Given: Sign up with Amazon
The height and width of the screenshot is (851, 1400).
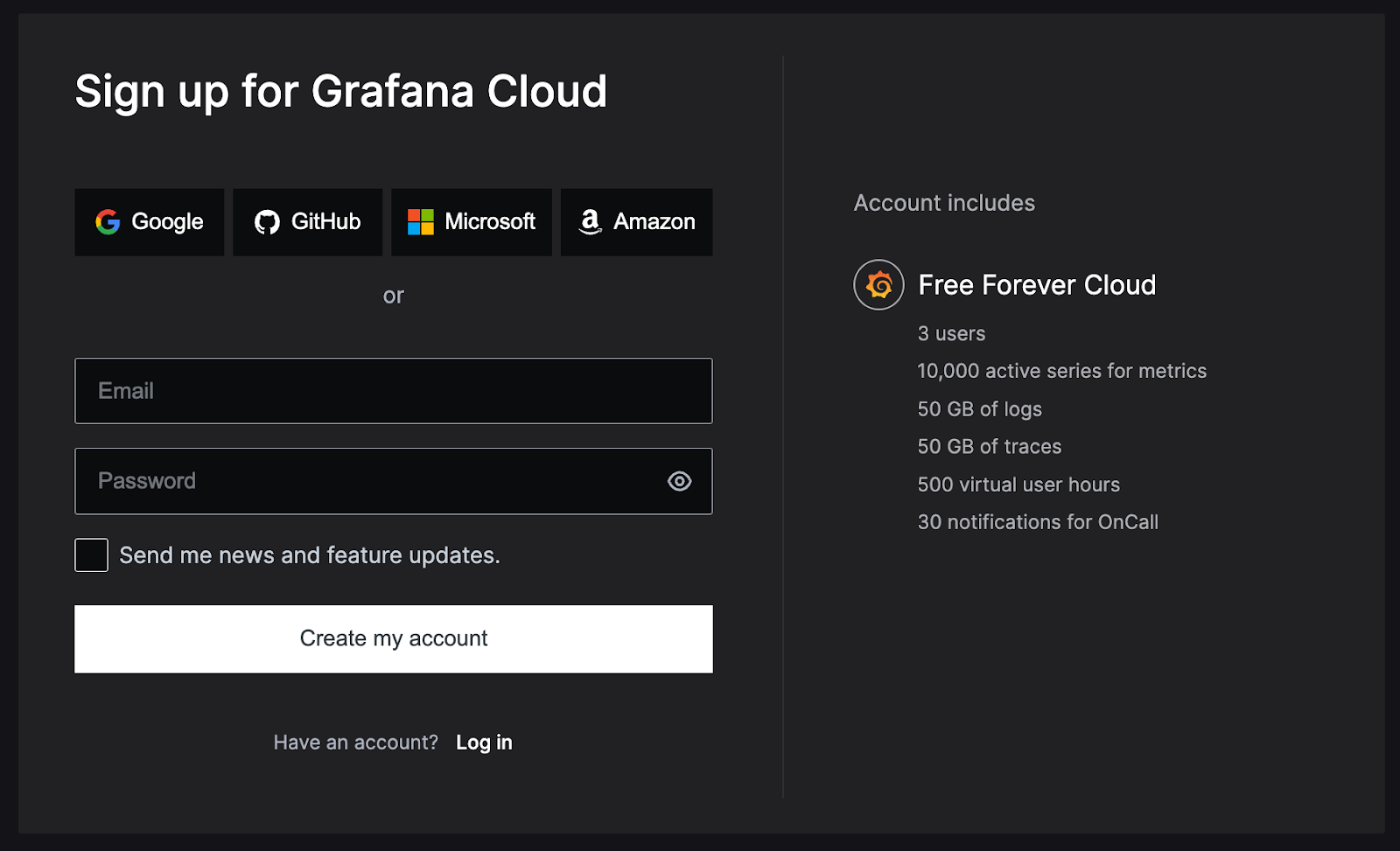Looking at the screenshot, I should point(636,222).
